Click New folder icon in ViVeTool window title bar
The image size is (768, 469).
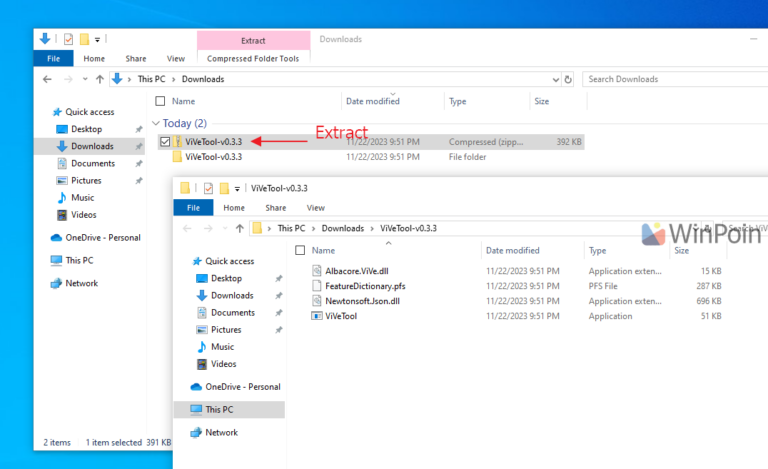[224, 188]
